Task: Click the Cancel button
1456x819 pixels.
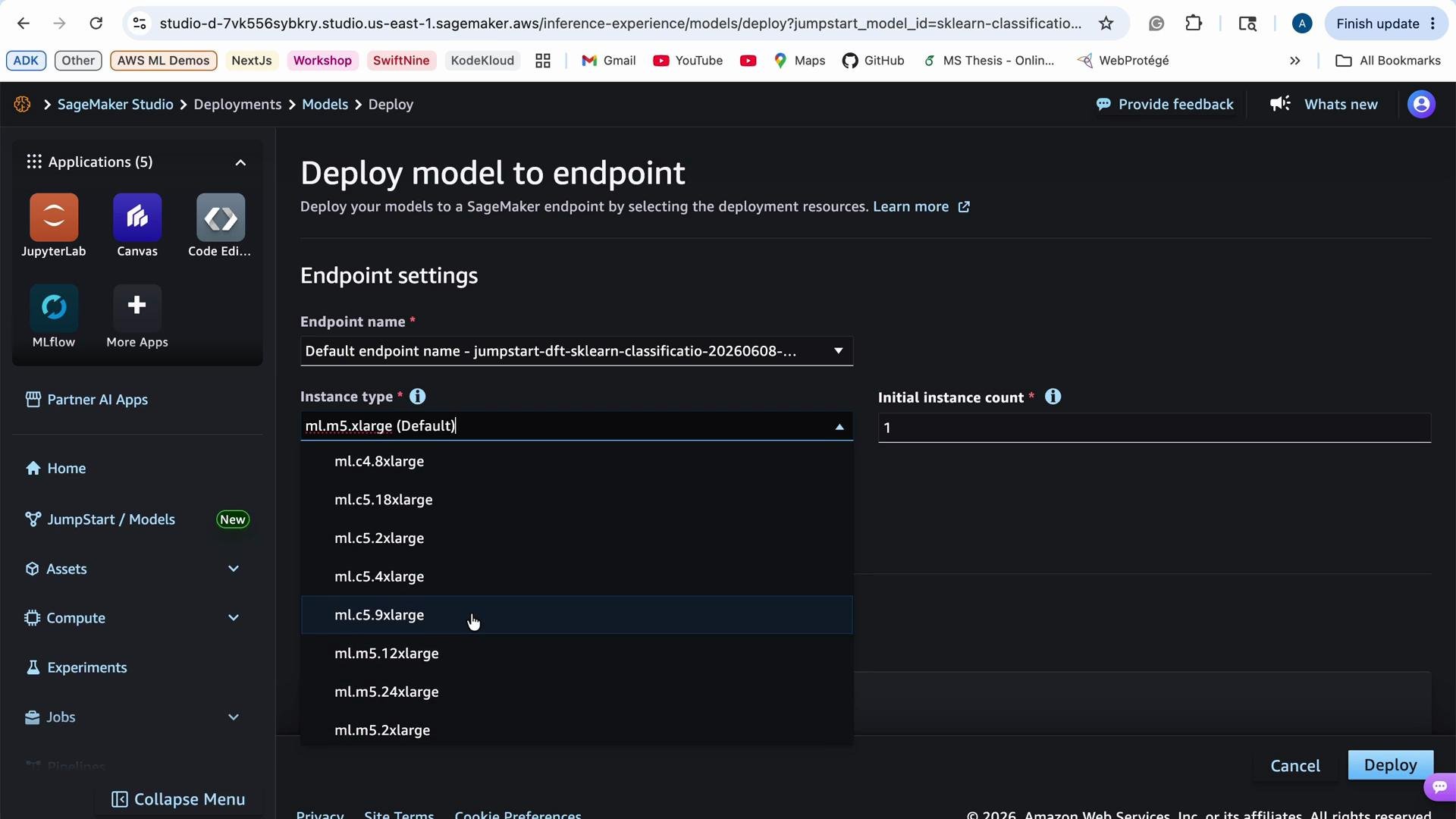Action: tap(1295, 766)
